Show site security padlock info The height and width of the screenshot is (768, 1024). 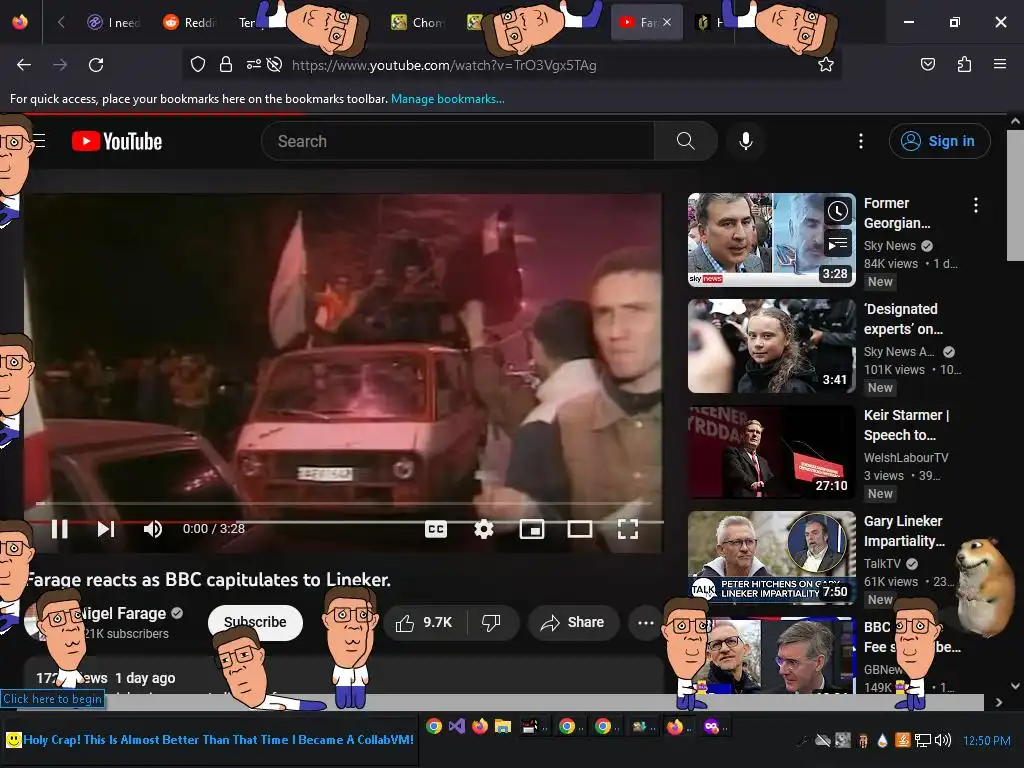(x=226, y=64)
